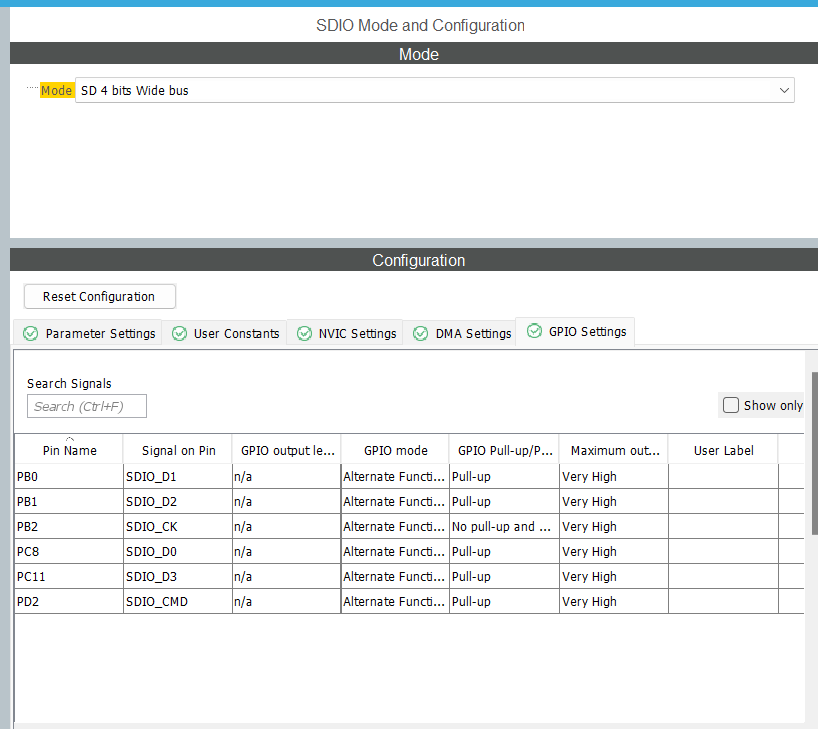Viewport: 818px width, 729px height.
Task: Select the PD2 pin name cell
Action: [68, 601]
